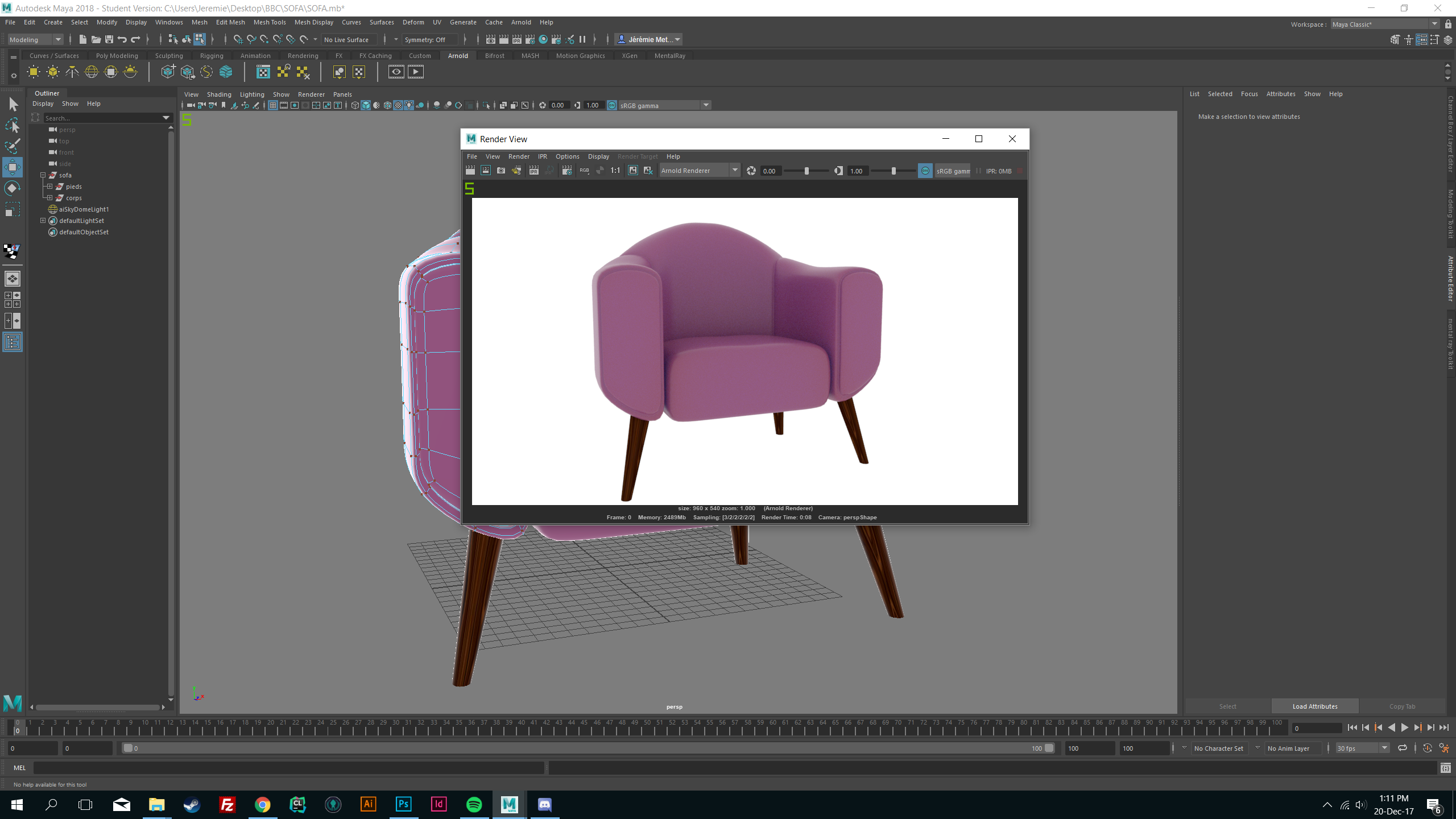Image resolution: width=1456 pixels, height=819 pixels.
Task: Create an Arnold SkyDome light from shelf
Action: click(92, 72)
